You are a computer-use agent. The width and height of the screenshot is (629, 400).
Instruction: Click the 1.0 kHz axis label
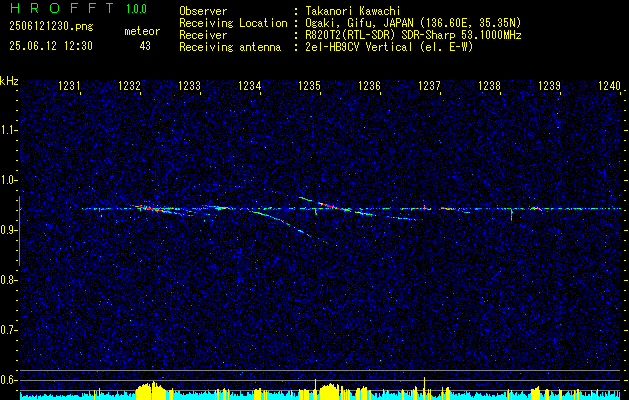coord(8,180)
